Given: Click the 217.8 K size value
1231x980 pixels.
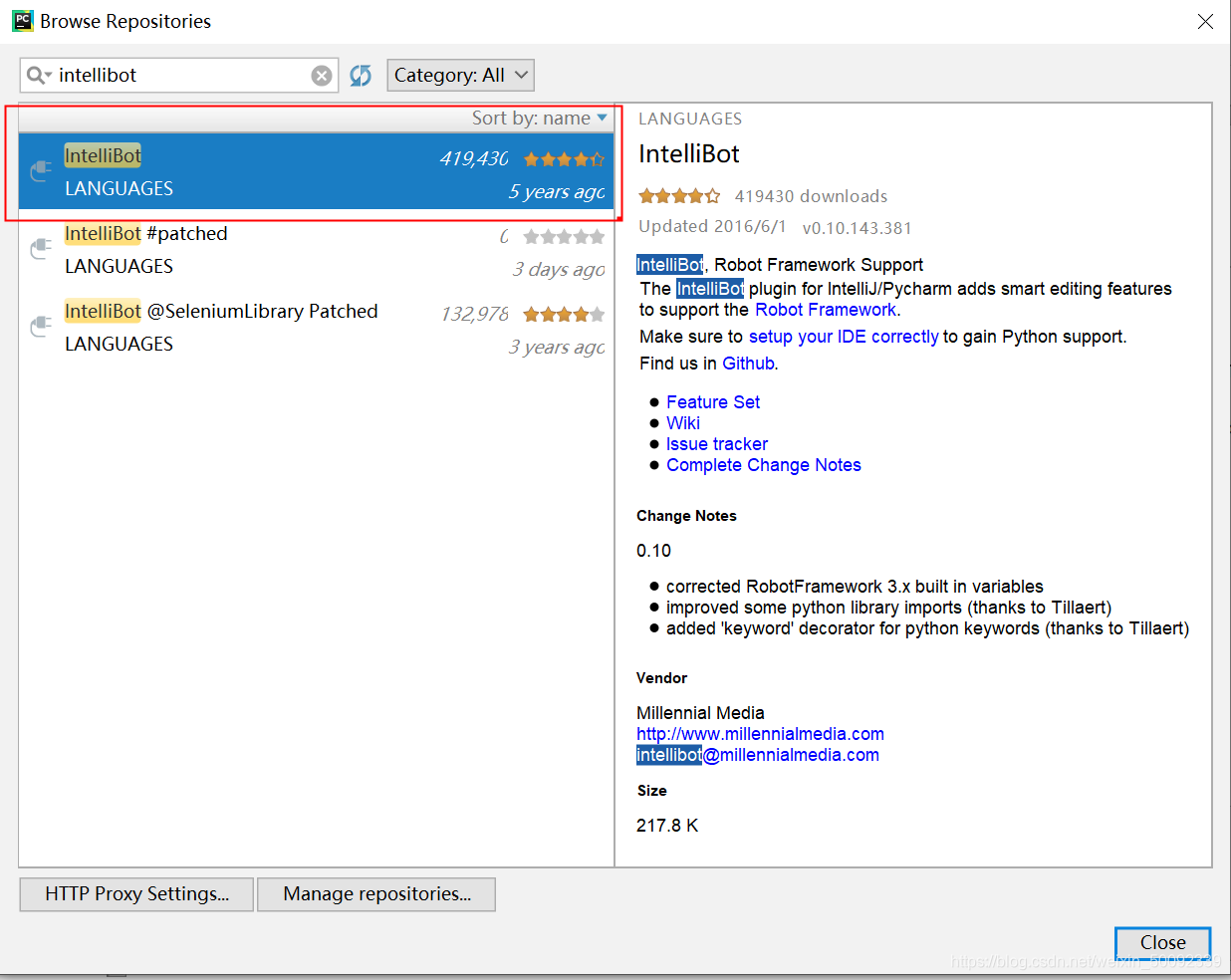Looking at the screenshot, I should click(x=667, y=826).
